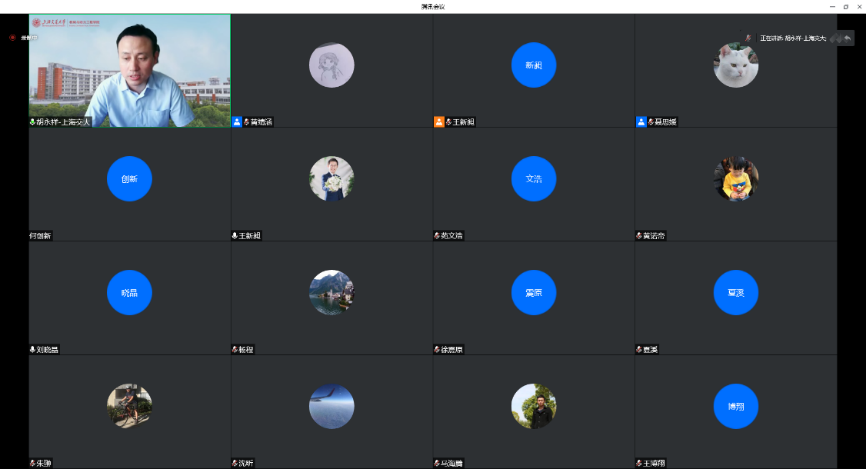866x469 pixels.
Task: Click the mic icon on the 晓晶 tile
Action: 33,350
